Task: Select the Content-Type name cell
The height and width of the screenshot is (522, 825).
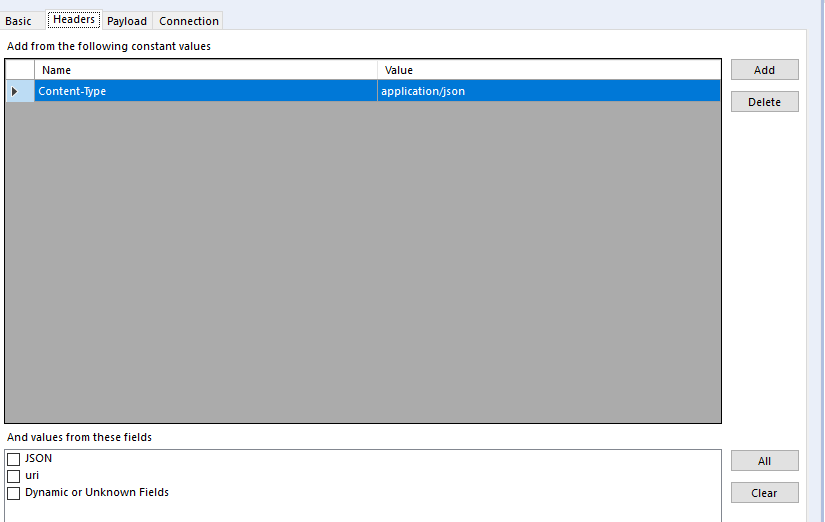Action: click(x=206, y=91)
